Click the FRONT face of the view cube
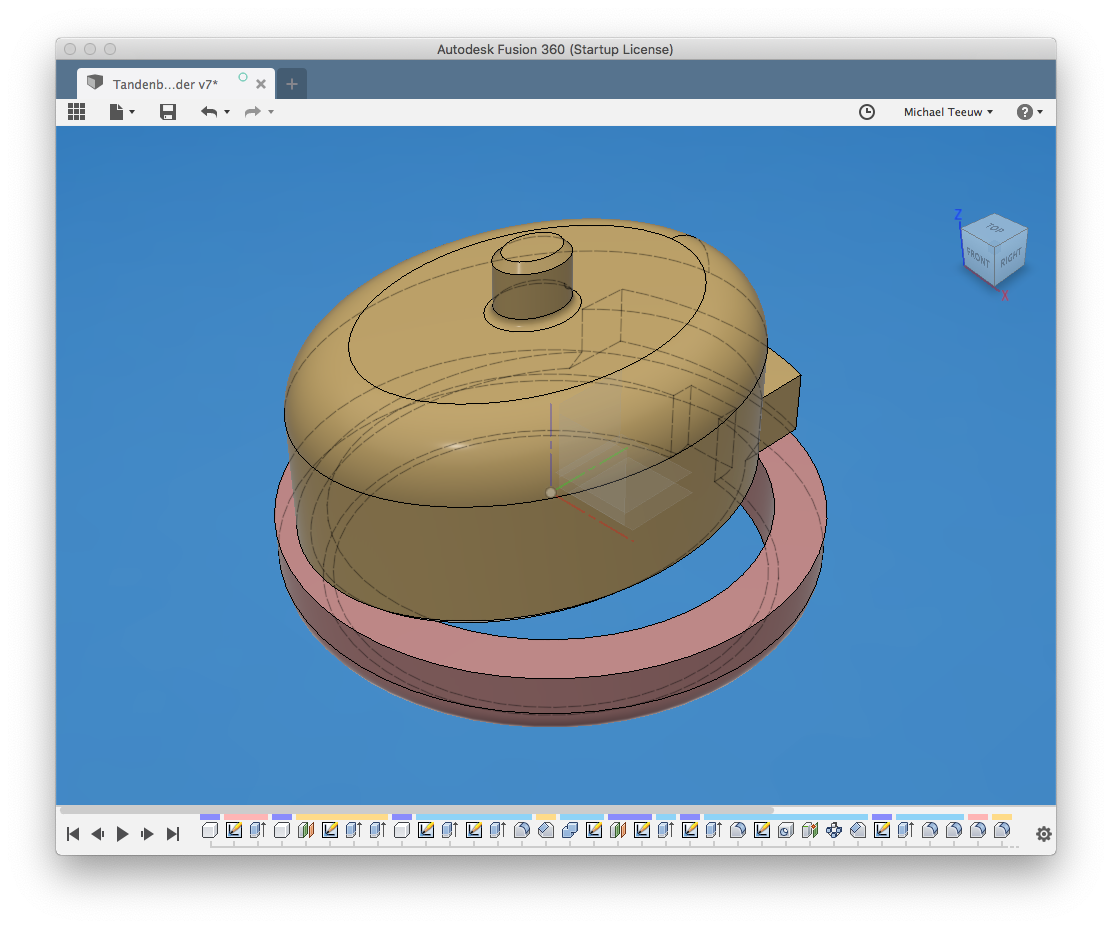1112x929 pixels. click(x=977, y=257)
